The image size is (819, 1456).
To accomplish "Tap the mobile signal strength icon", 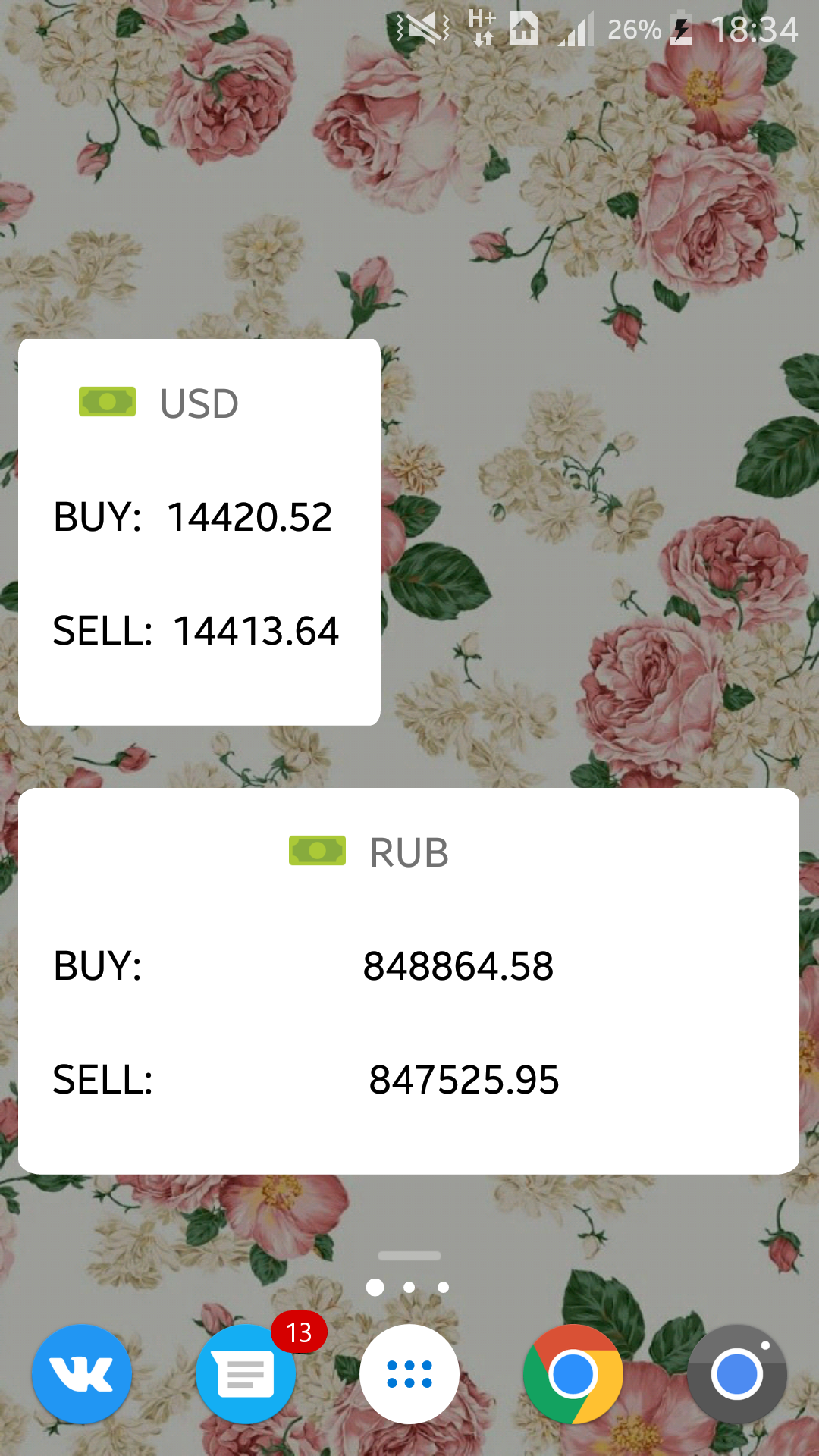I will pos(576,30).
